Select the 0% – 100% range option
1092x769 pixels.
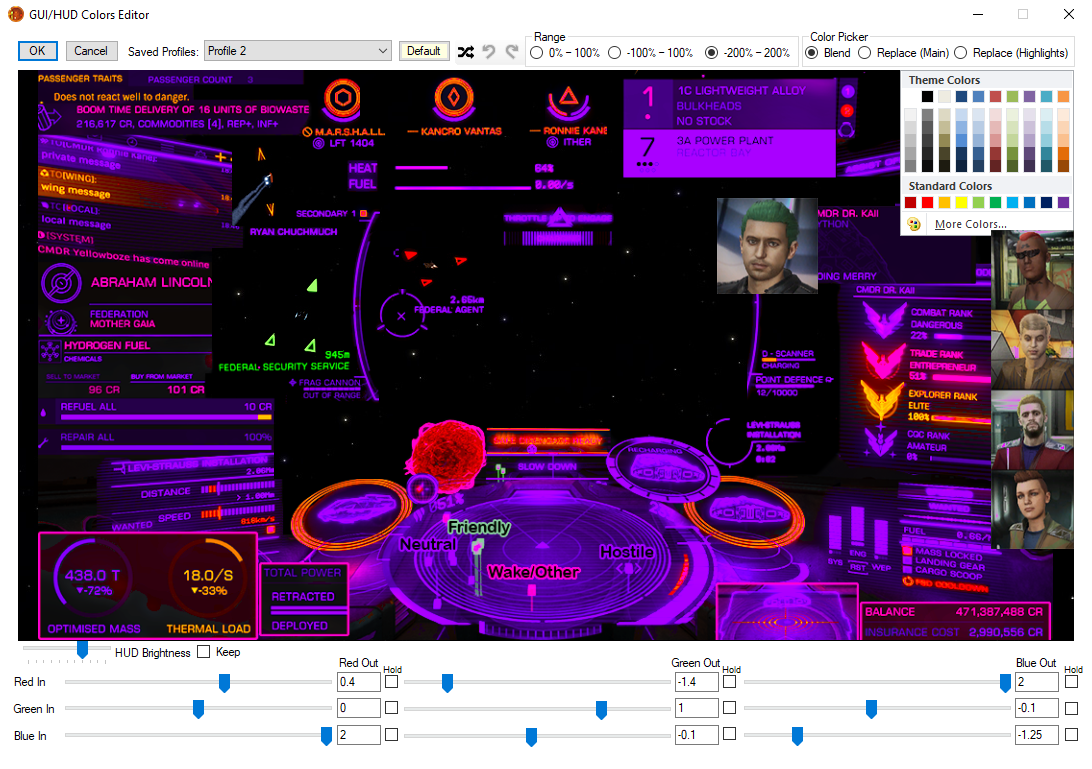pos(536,53)
